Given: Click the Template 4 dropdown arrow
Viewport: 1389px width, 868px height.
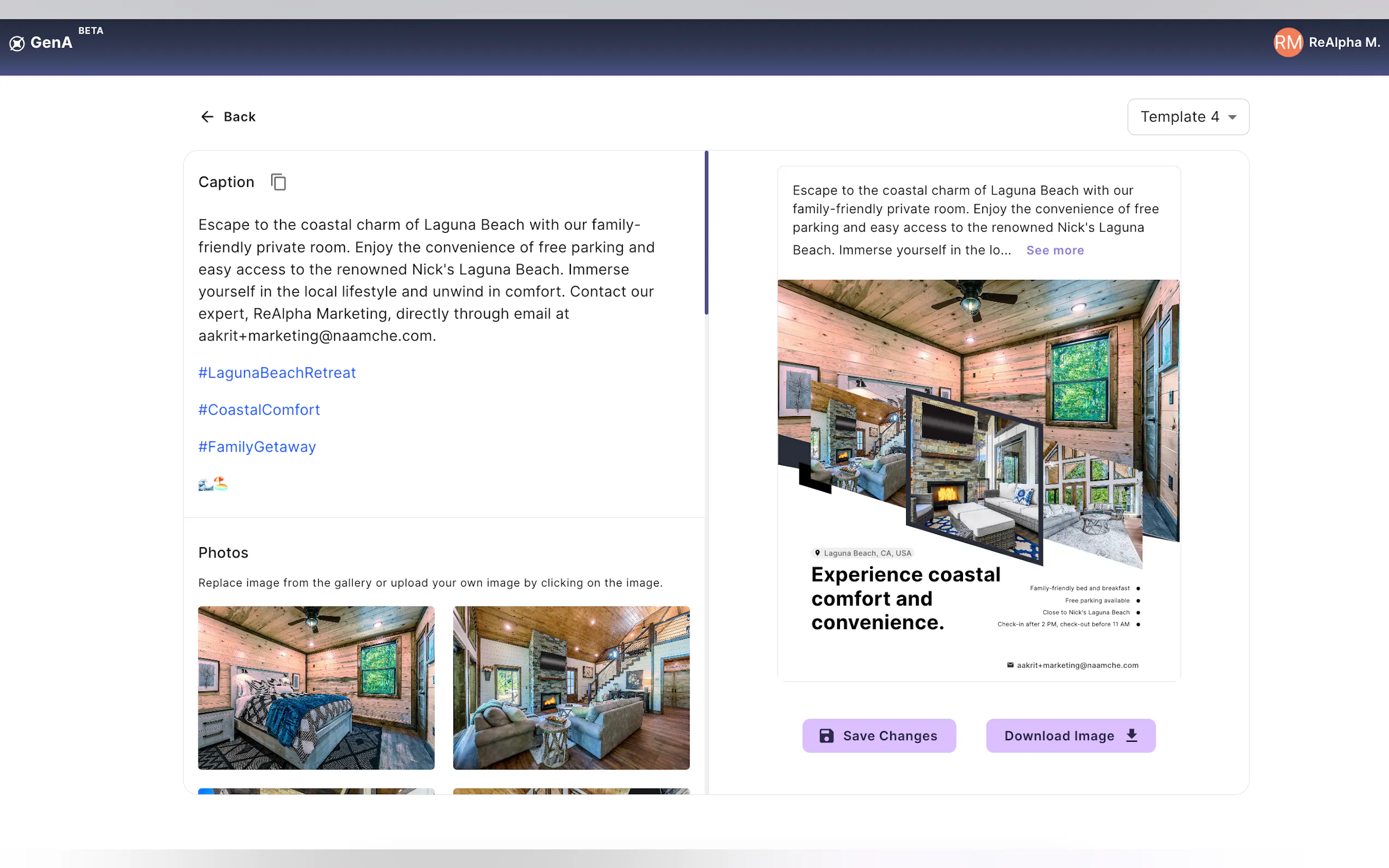Looking at the screenshot, I should (1232, 118).
